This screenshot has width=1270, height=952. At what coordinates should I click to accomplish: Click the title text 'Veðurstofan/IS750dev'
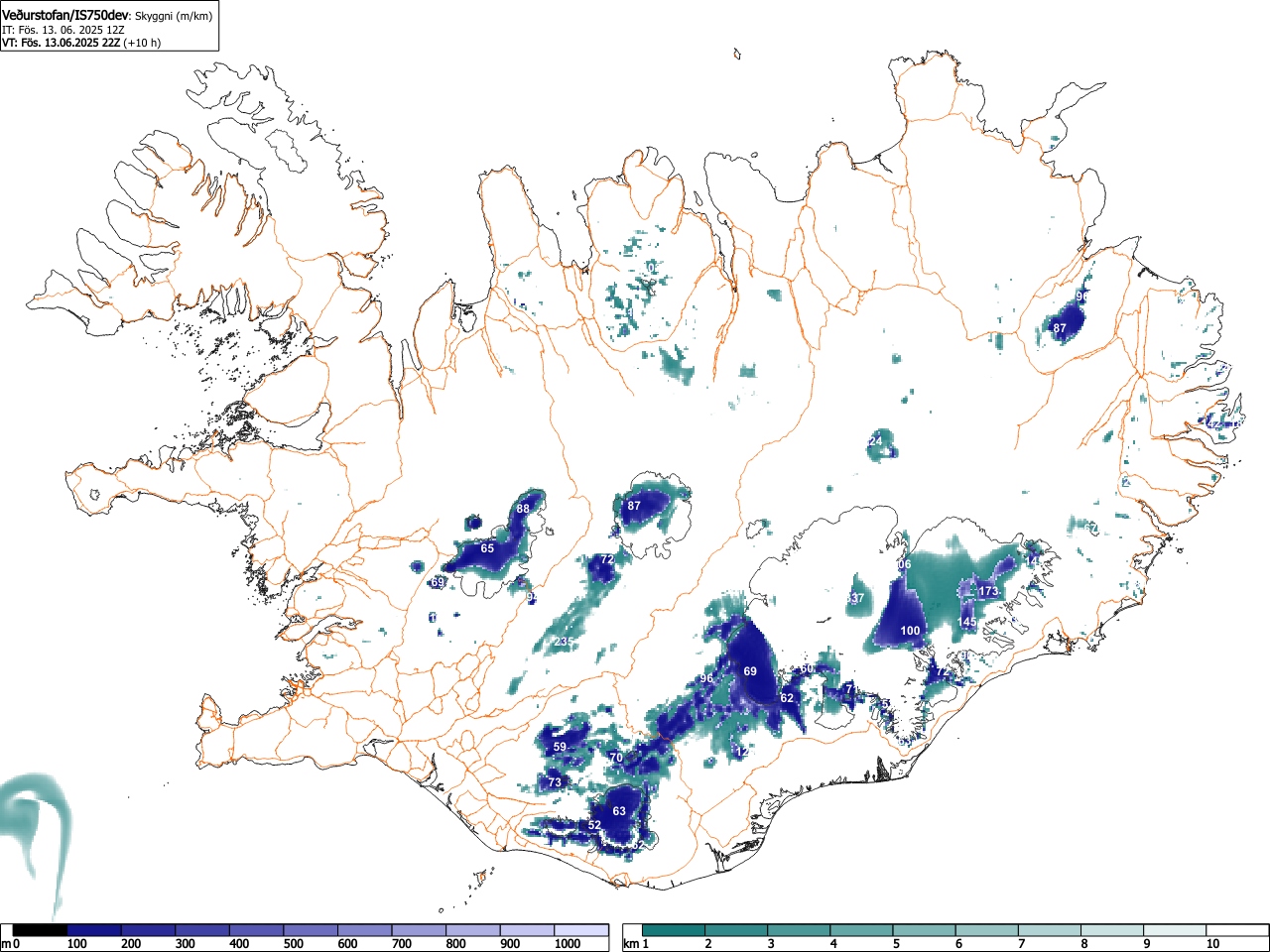coord(66,15)
